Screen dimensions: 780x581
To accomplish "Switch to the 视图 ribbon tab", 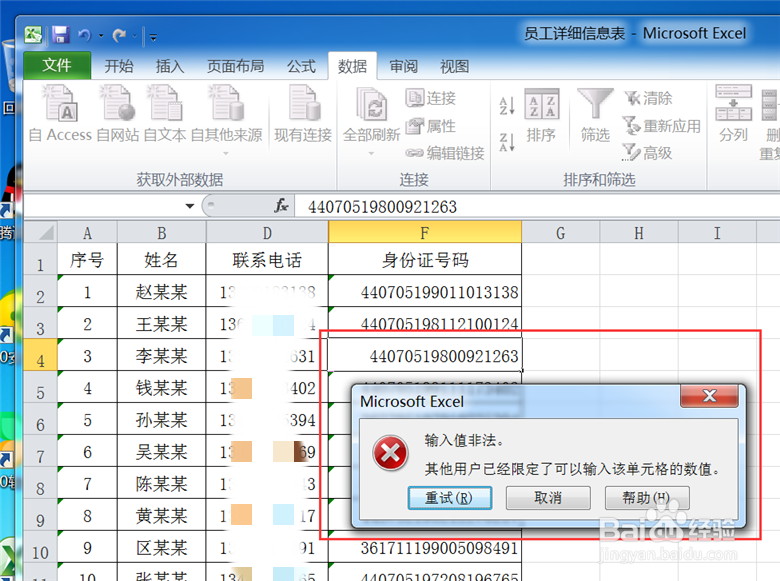I will coord(455,66).
